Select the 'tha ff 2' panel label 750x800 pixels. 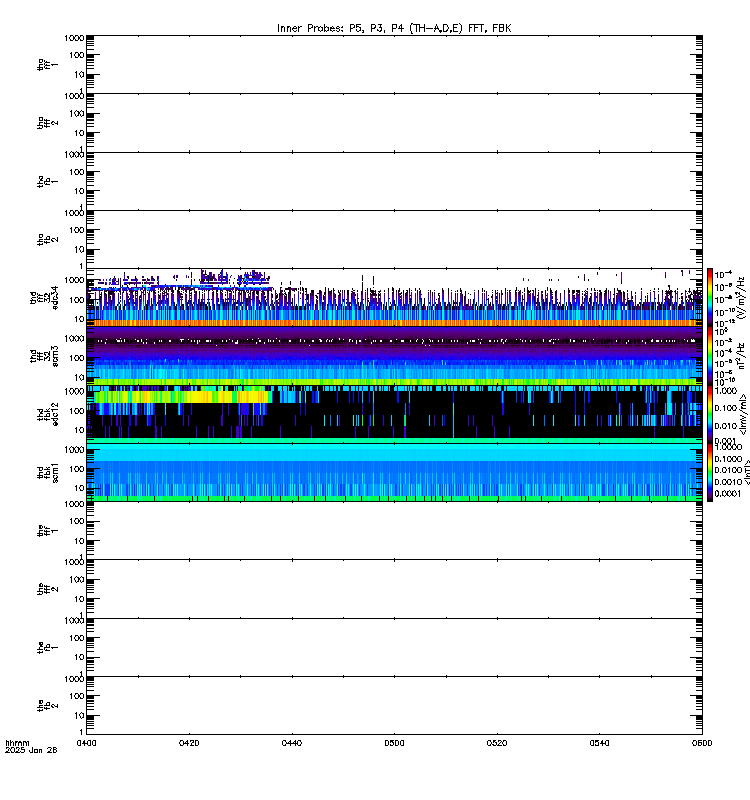tap(47, 123)
